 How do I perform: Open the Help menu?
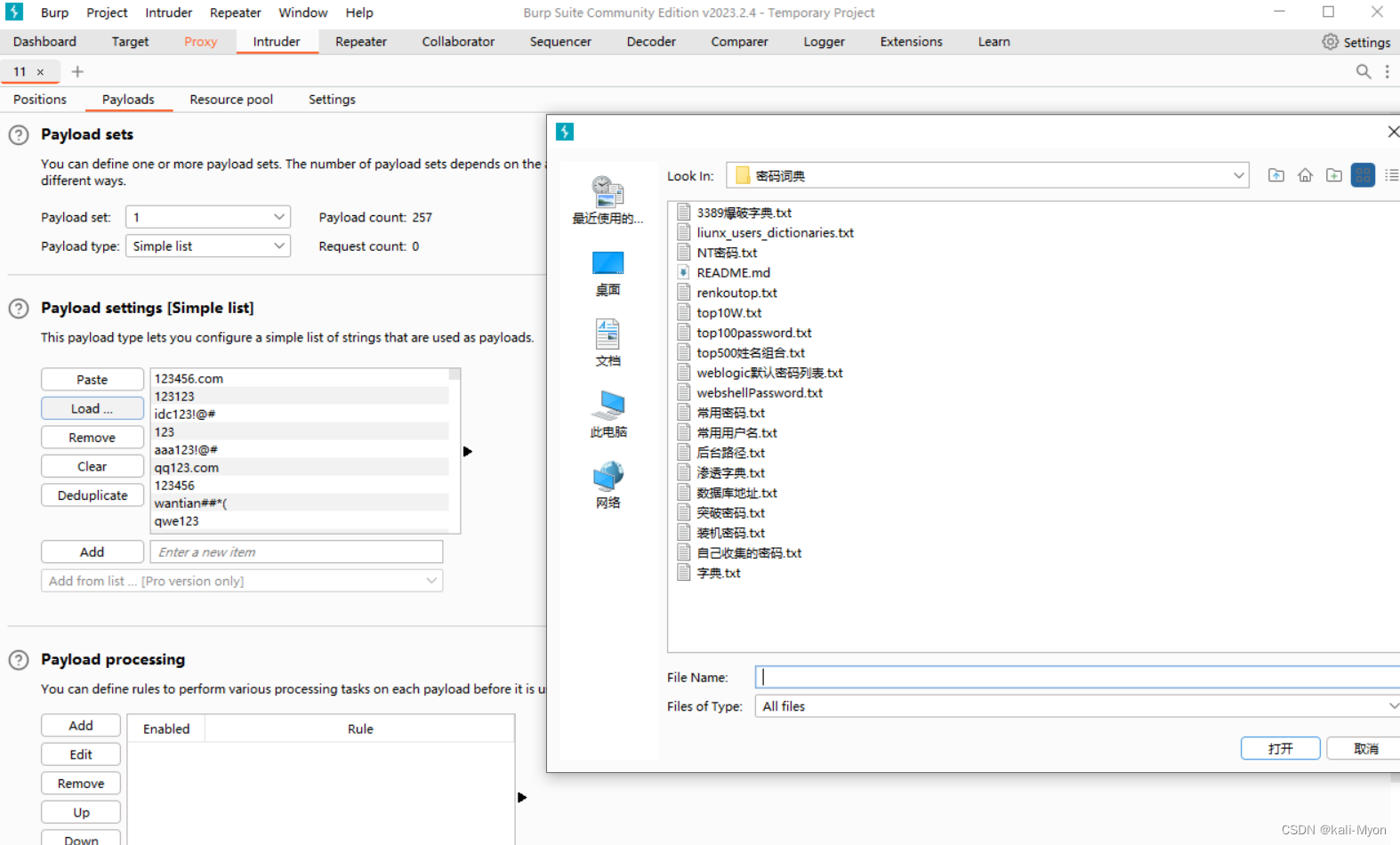point(359,12)
